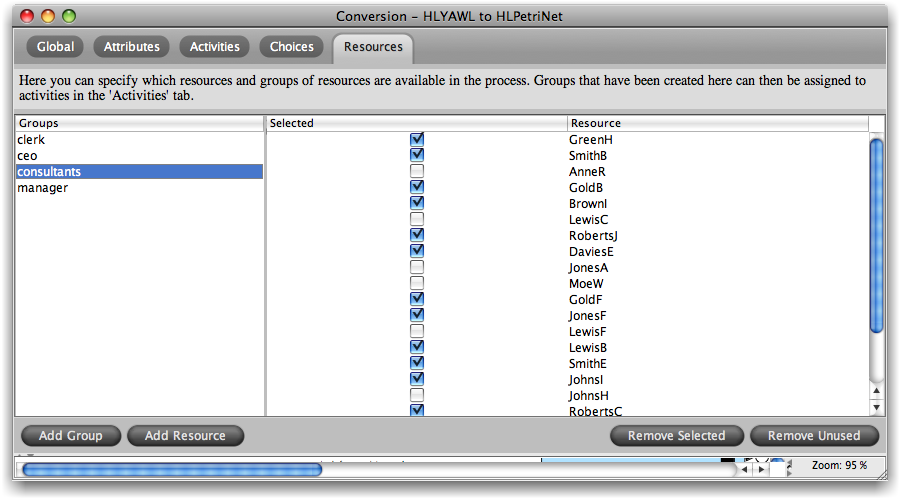Click Remove Selected button
This screenshot has height=500, width=900.
coord(676,436)
